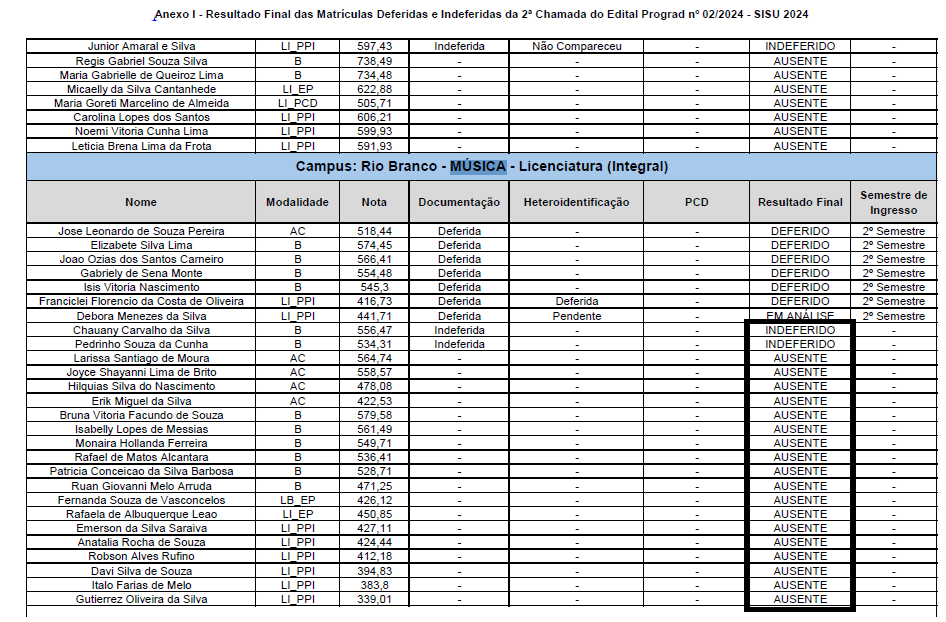The width and height of the screenshot is (946, 622).
Task: Select the Nome column header
Action: coord(141,202)
